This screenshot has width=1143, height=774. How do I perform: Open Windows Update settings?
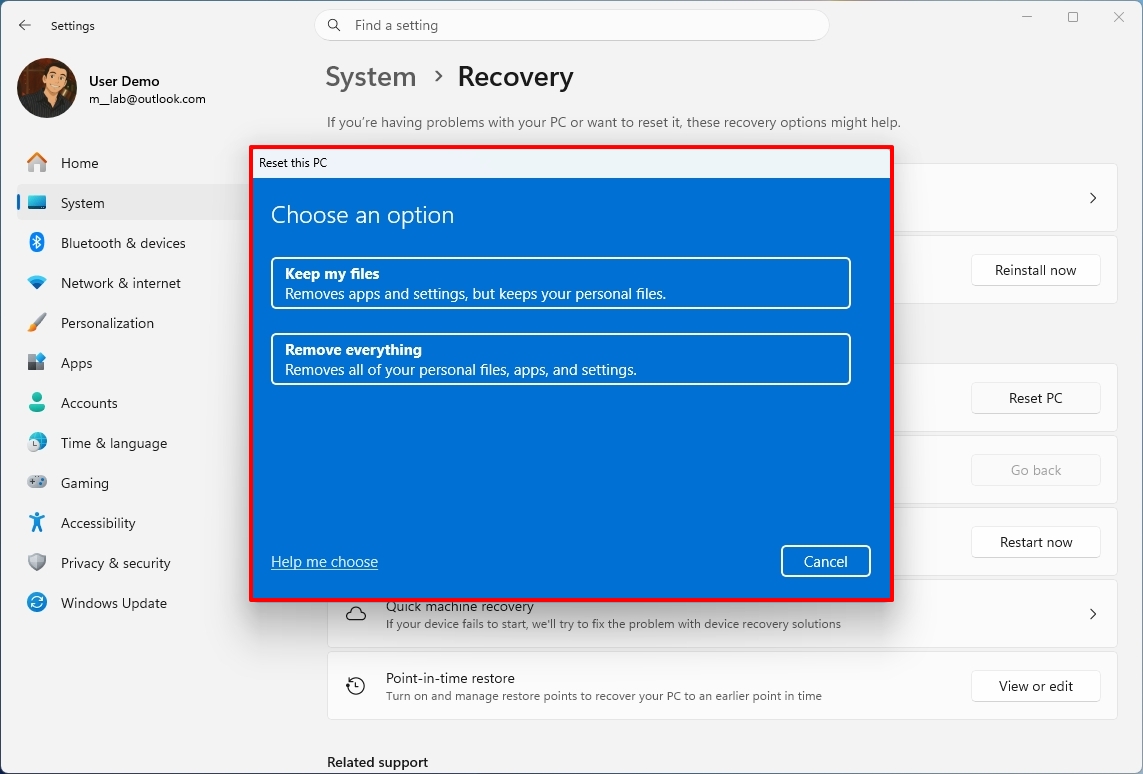(x=133, y=603)
